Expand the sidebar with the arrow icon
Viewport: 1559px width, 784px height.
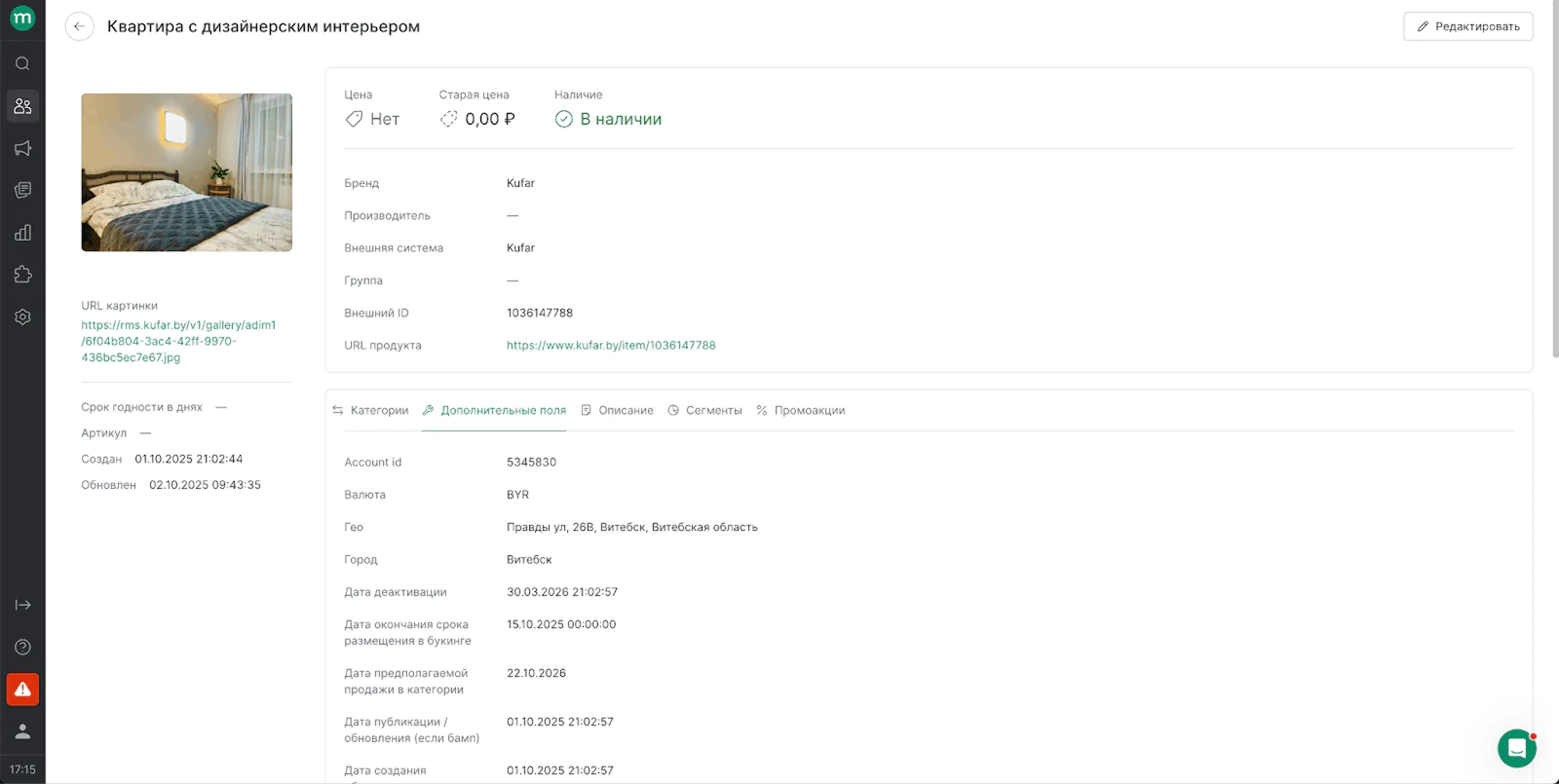(x=22, y=605)
